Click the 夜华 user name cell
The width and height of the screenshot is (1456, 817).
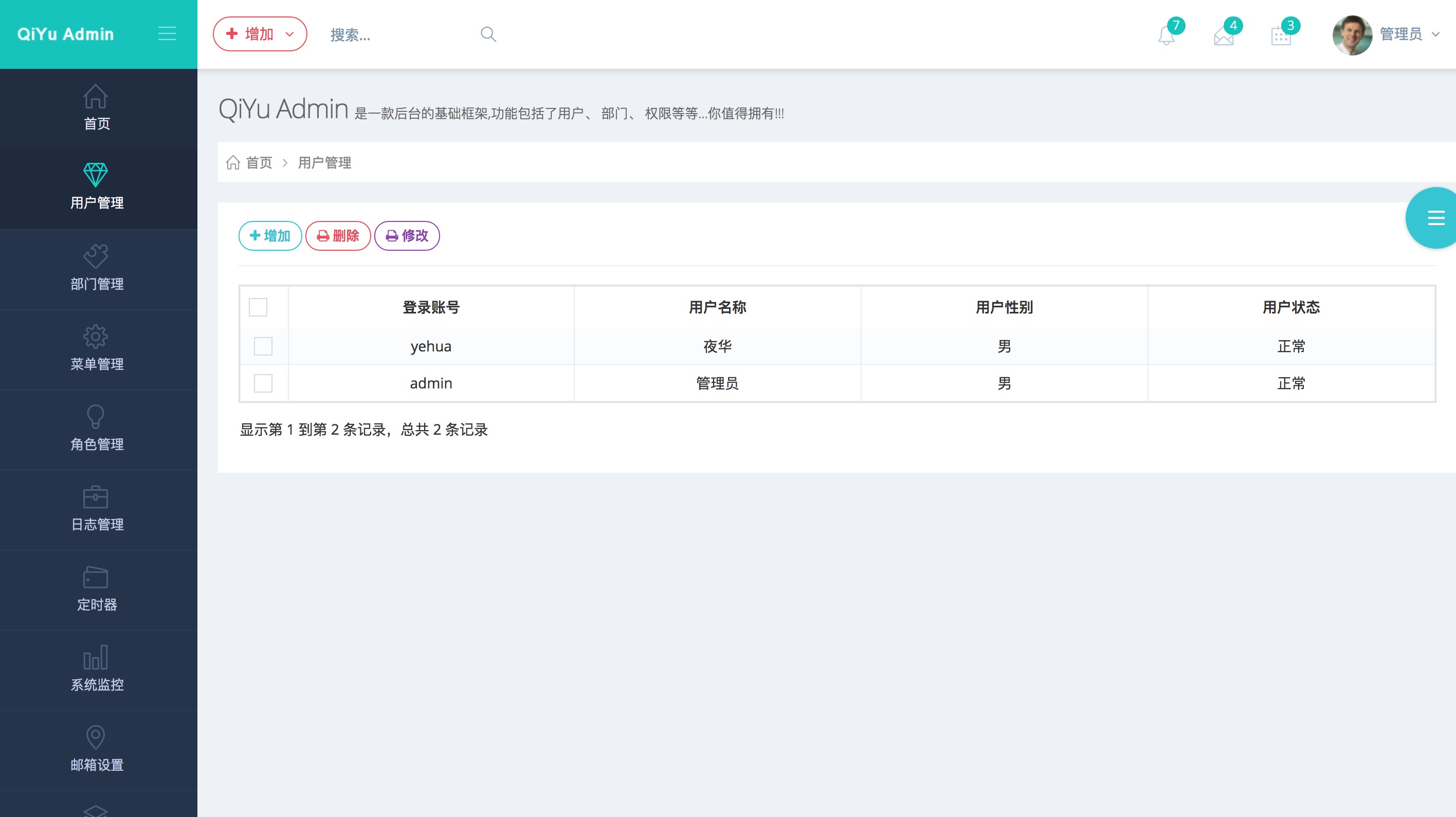click(718, 346)
